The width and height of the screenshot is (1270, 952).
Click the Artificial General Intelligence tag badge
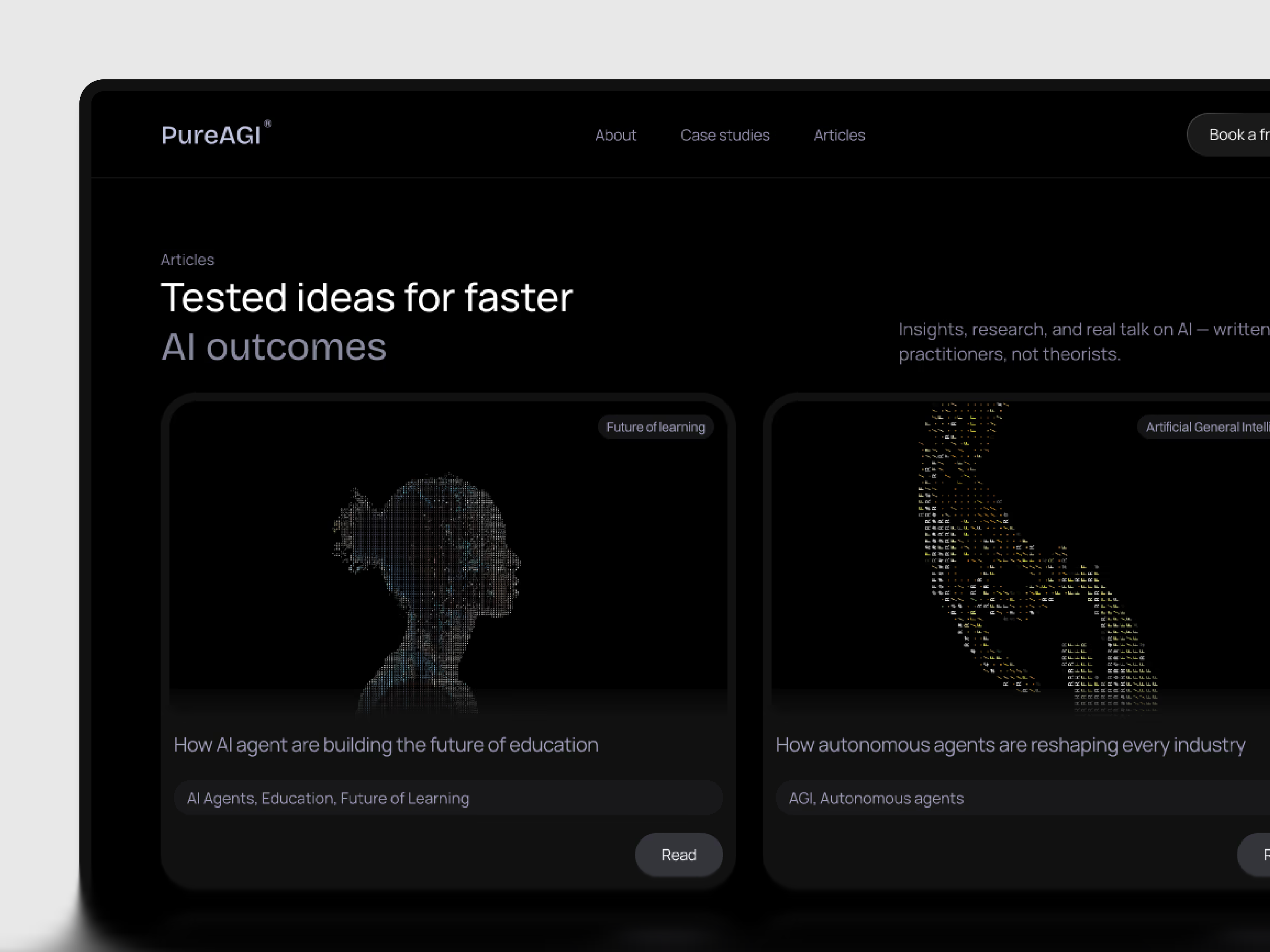pyautogui.click(x=1204, y=427)
